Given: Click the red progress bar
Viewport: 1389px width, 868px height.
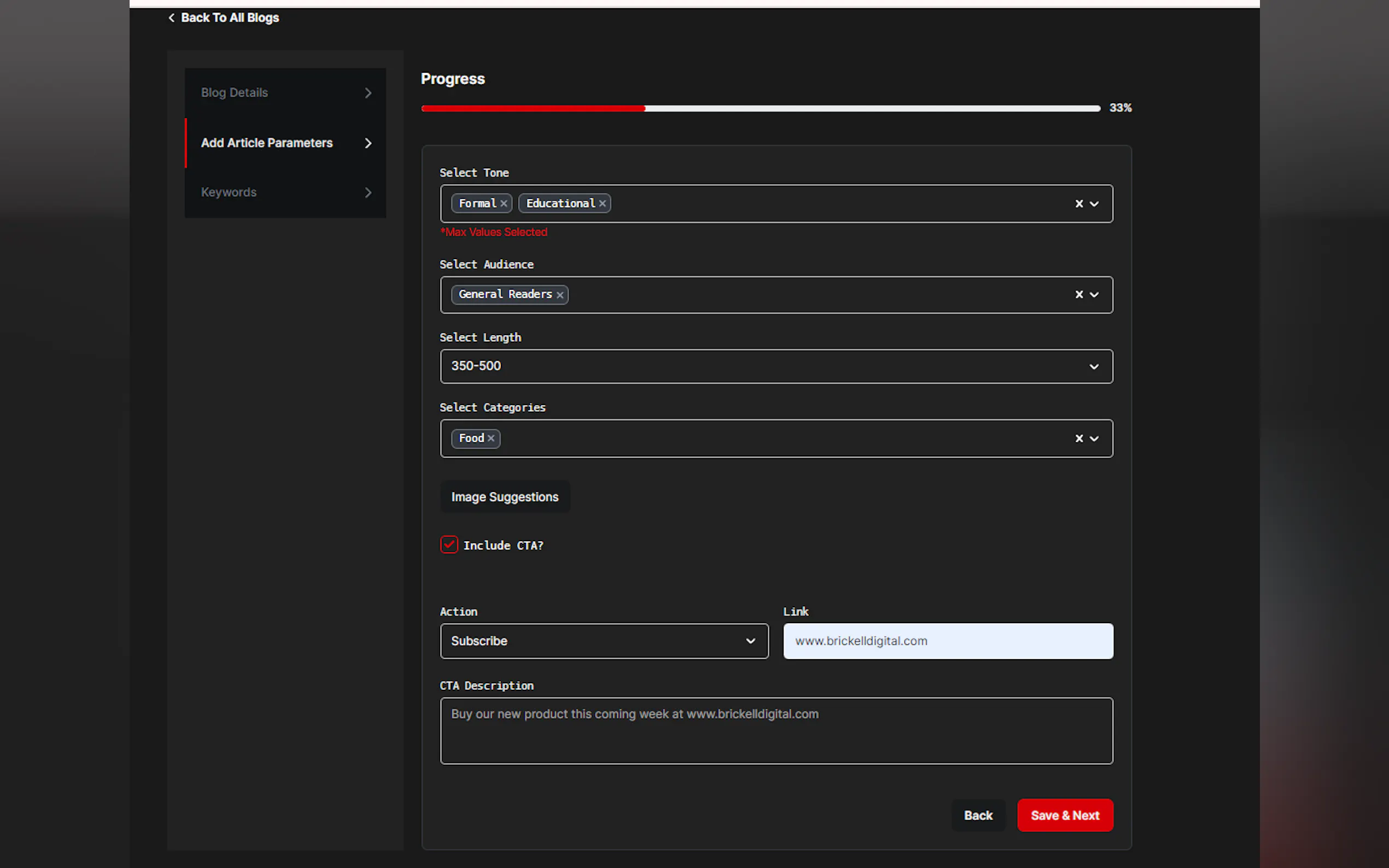Looking at the screenshot, I should point(533,108).
